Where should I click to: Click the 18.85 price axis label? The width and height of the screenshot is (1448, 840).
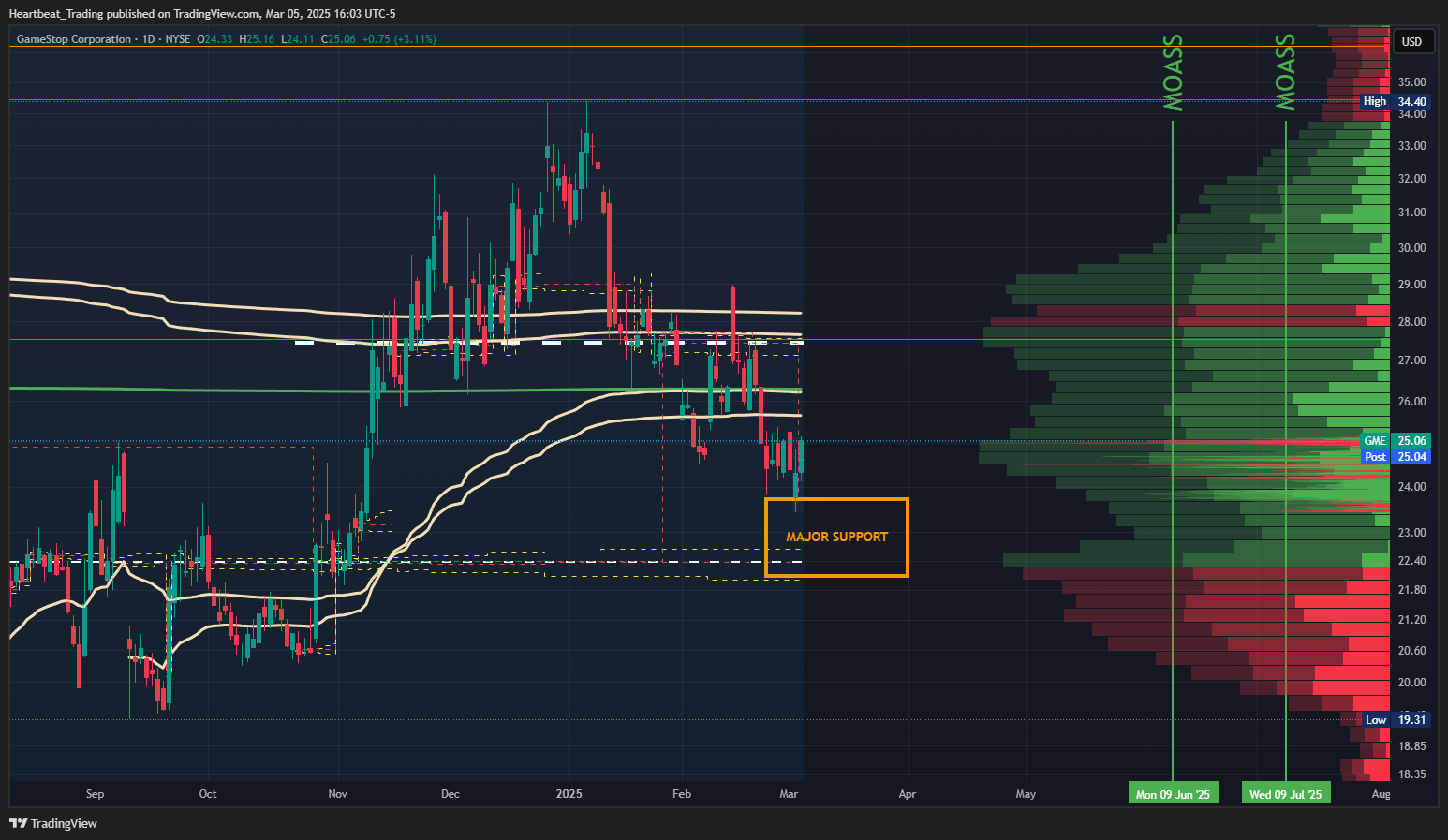[1412, 746]
